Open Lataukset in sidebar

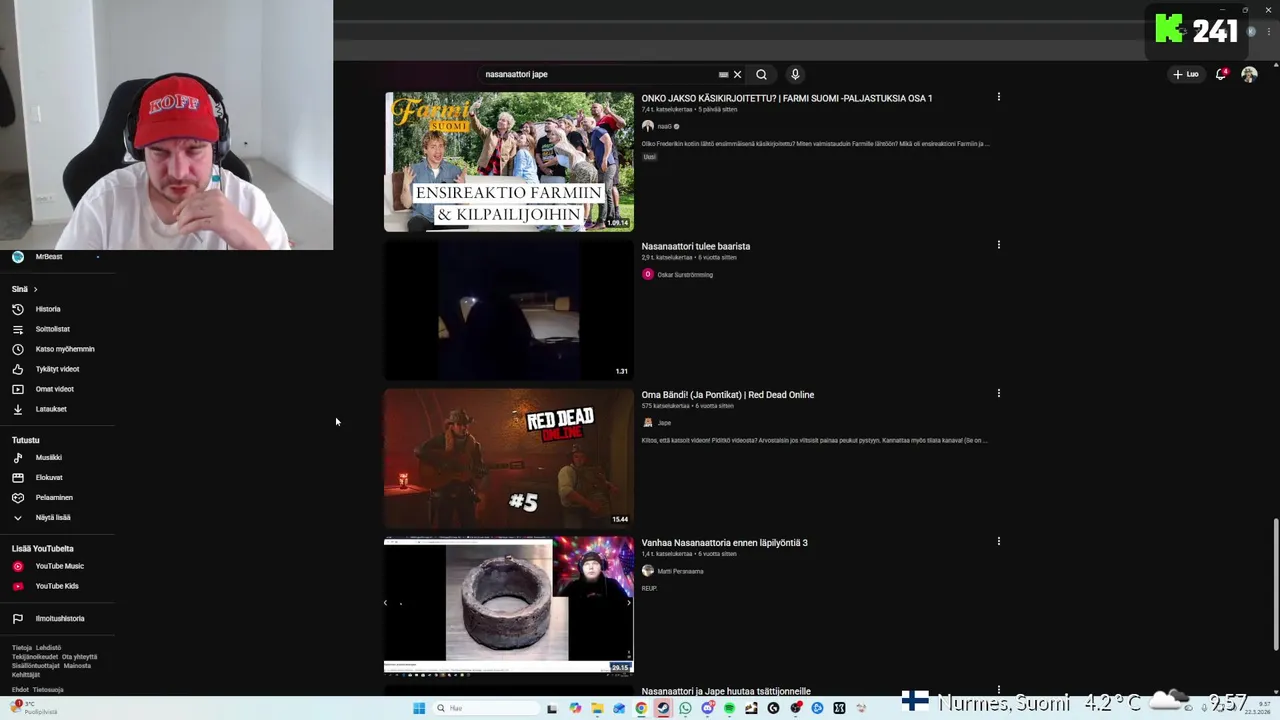(x=51, y=409)
